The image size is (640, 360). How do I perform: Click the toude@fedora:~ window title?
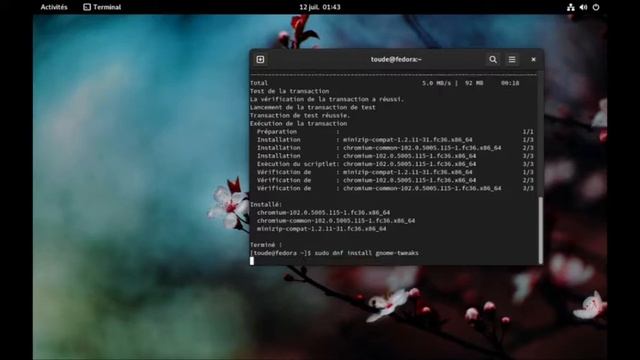pos(396,60)
